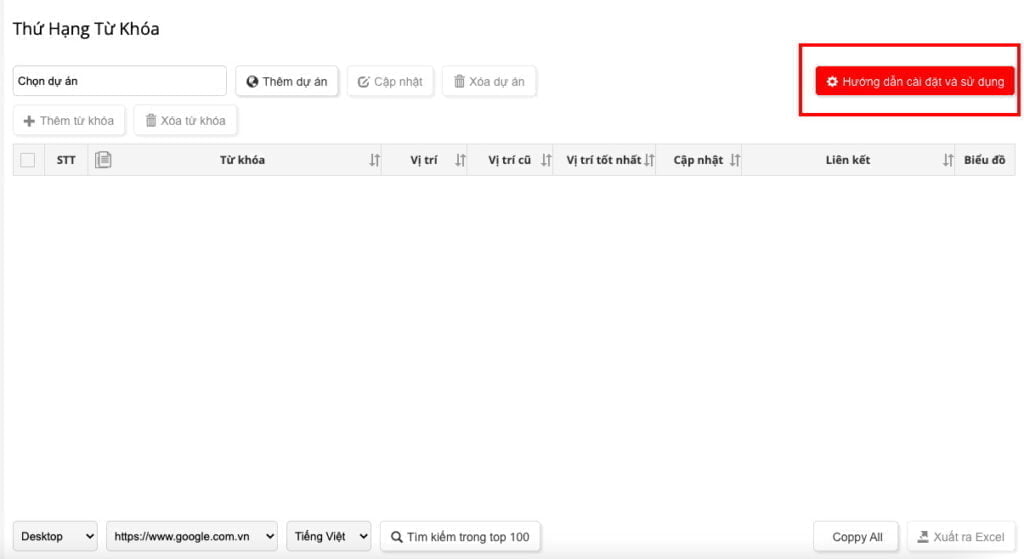Sort by Vị trí cũ column arrows
The height and width of the screenshot is (559, 1024).
(x=546, y=160)
